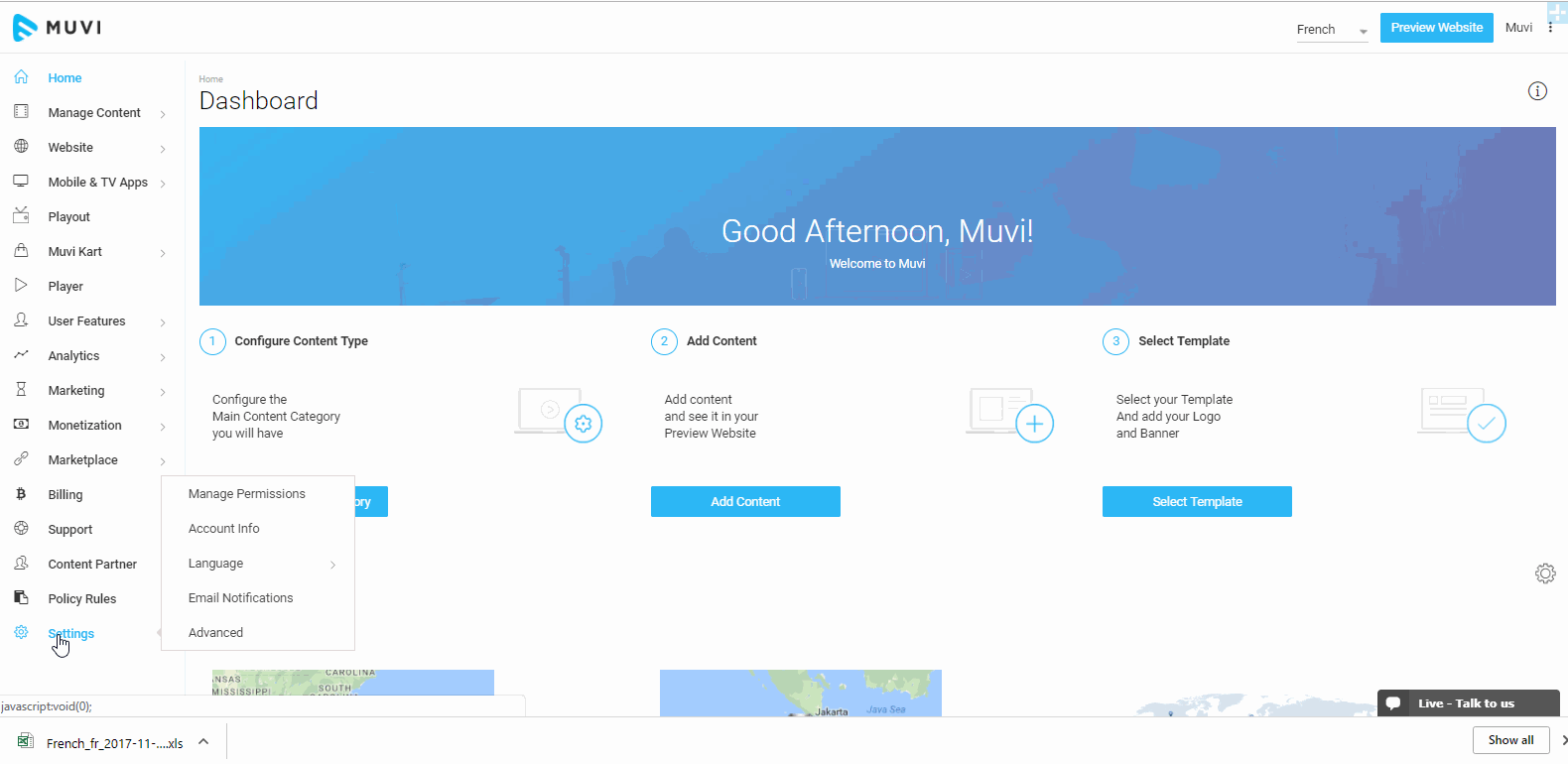Viewport: 1568px width, 764px height.
Task: Expand the Manage Content submenu arrow
Action: 163,114
